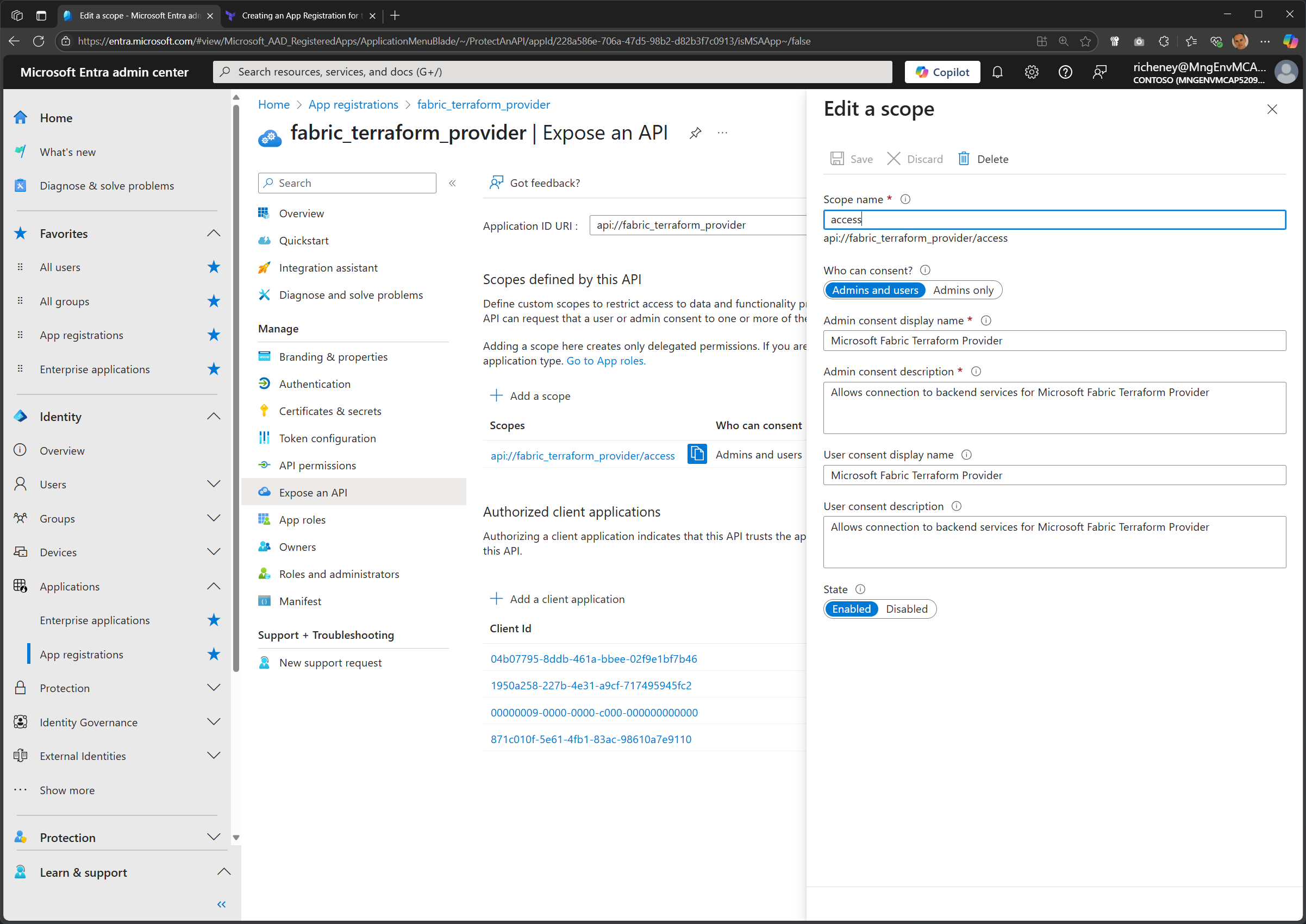Copy the scope URI to clipboard

coord(696,454)
